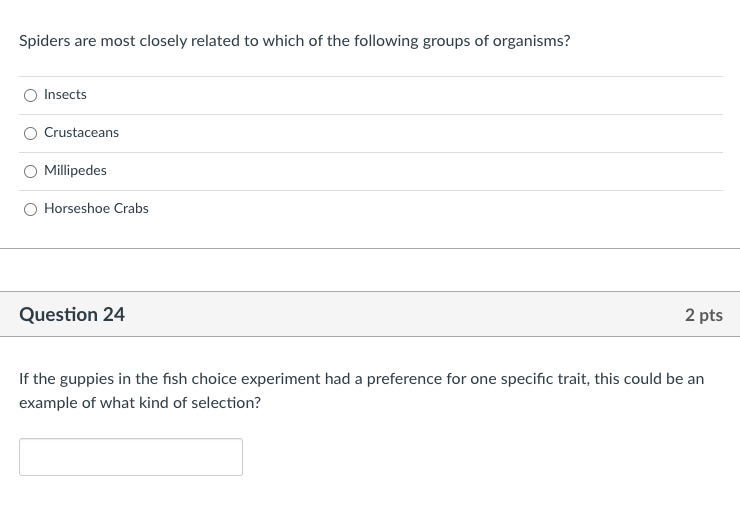Choose the Crustaceans radio option

[31, 133]
